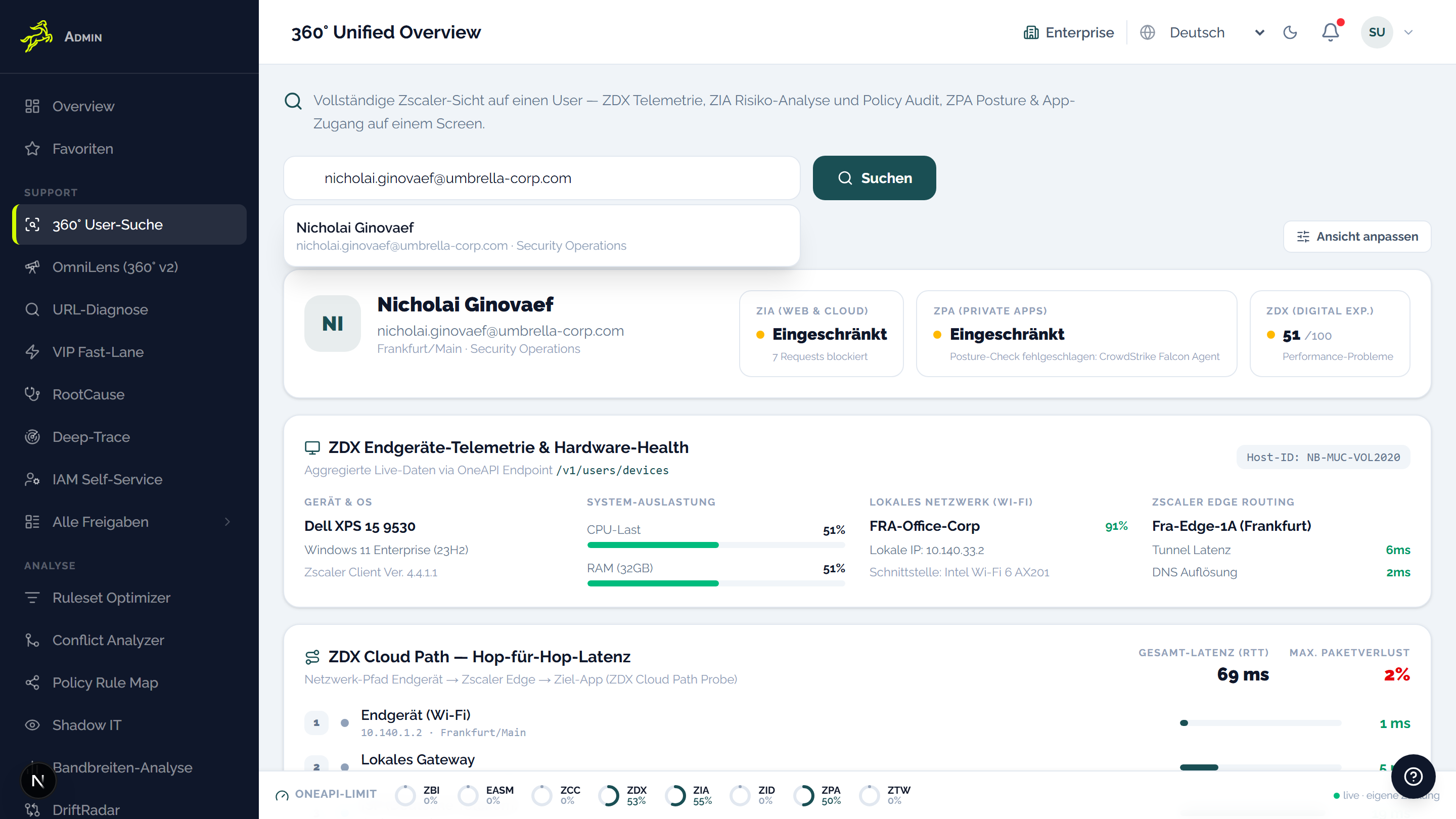
Task: Click the IAM Self-Service user icon
Action: (x=32, y=479)
